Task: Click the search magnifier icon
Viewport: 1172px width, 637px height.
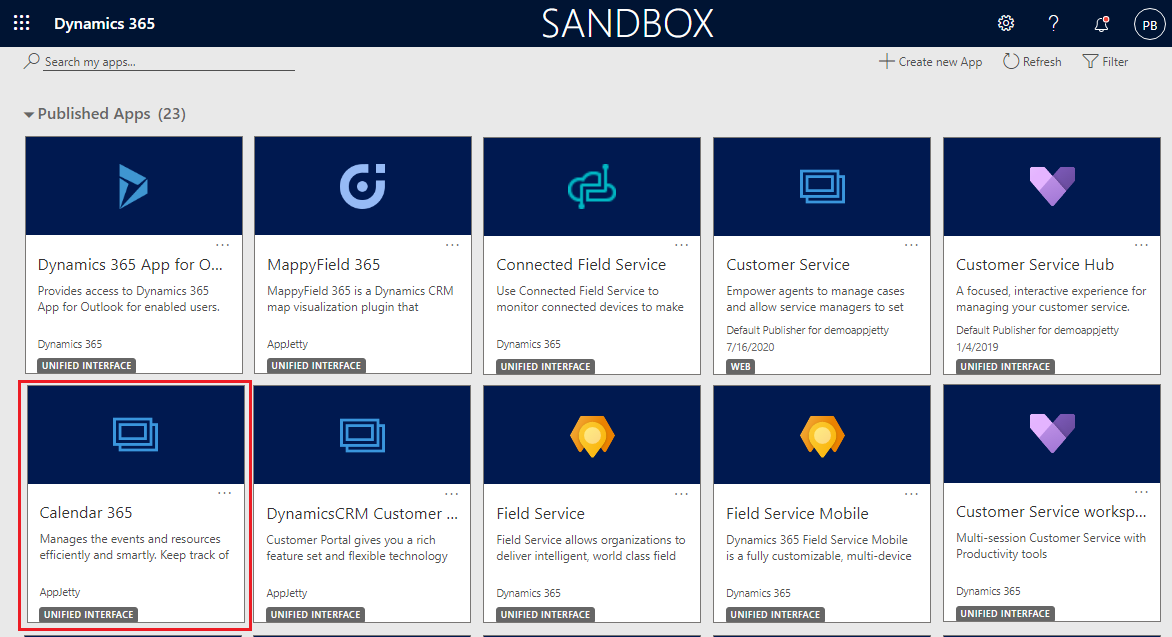Action: 31,61
